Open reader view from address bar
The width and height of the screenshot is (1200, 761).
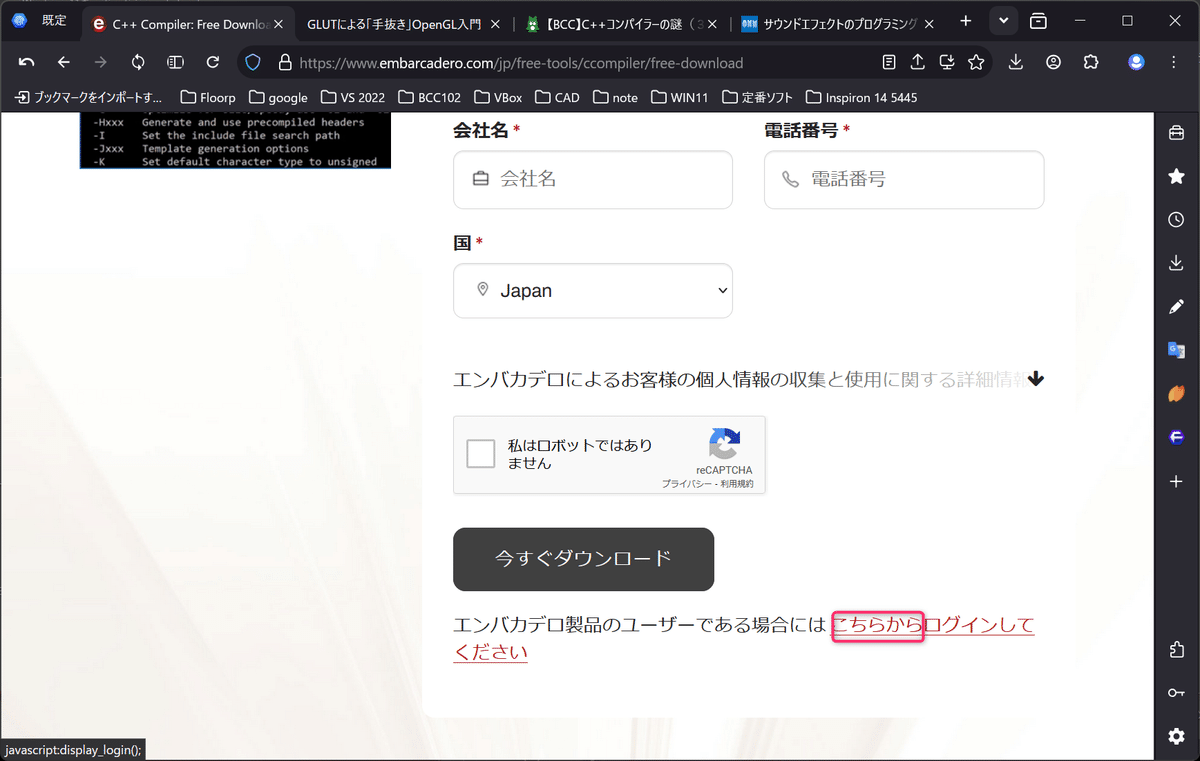coord(889,62)
